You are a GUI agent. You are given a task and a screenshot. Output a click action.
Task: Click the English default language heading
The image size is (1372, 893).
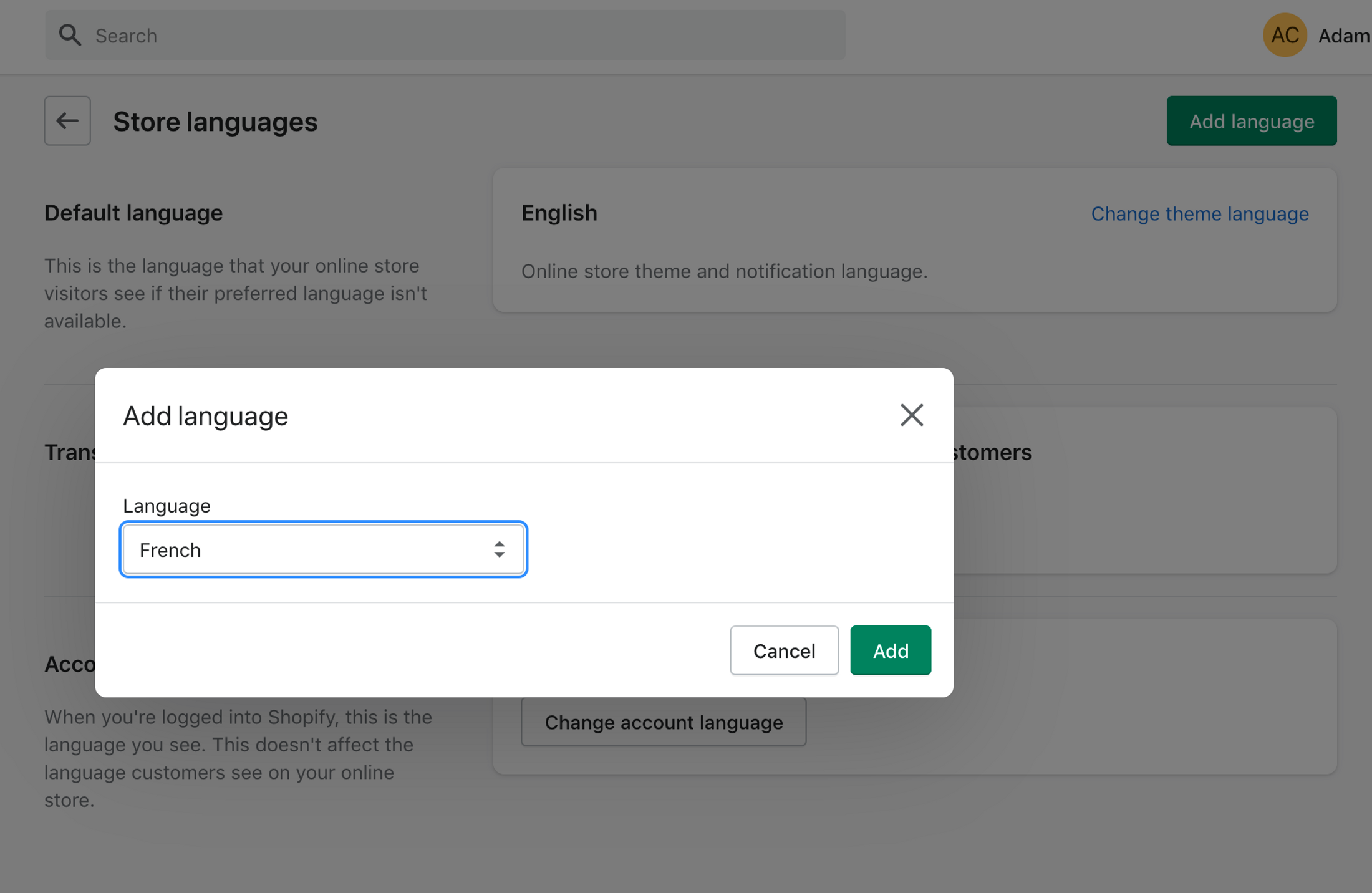559,213
